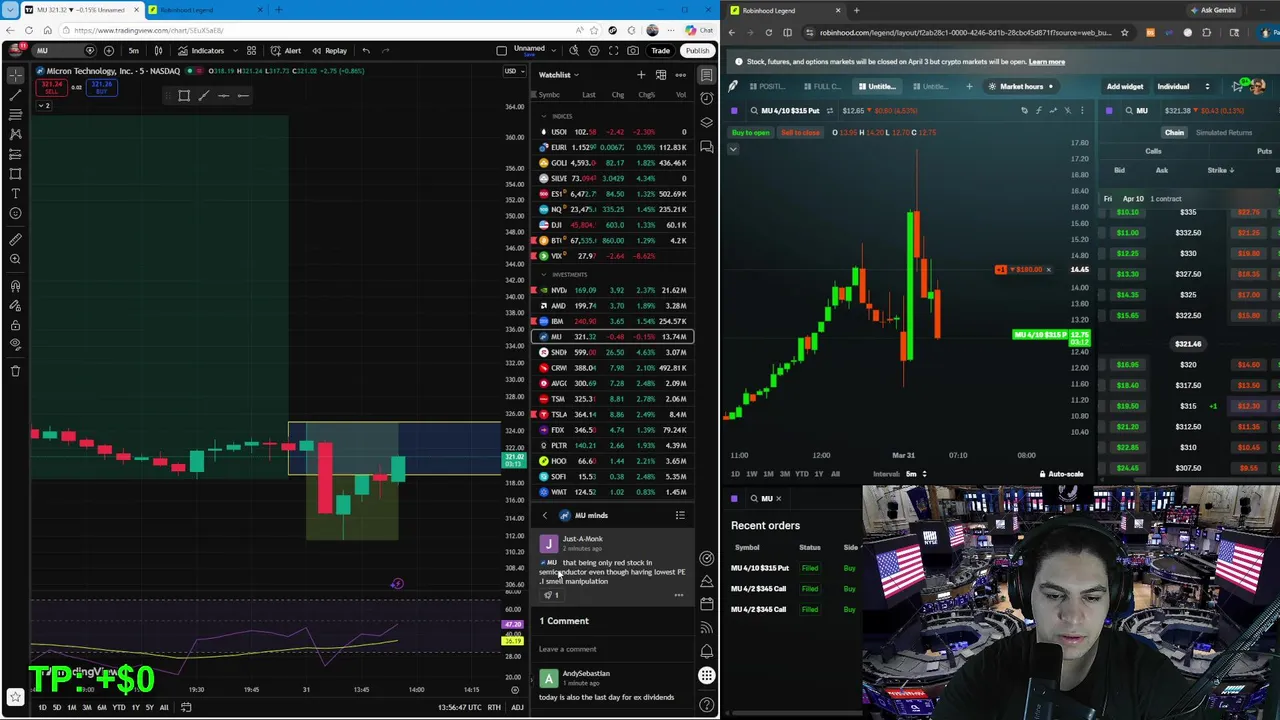Expand the collapsed indicators legend chevron

44,105
